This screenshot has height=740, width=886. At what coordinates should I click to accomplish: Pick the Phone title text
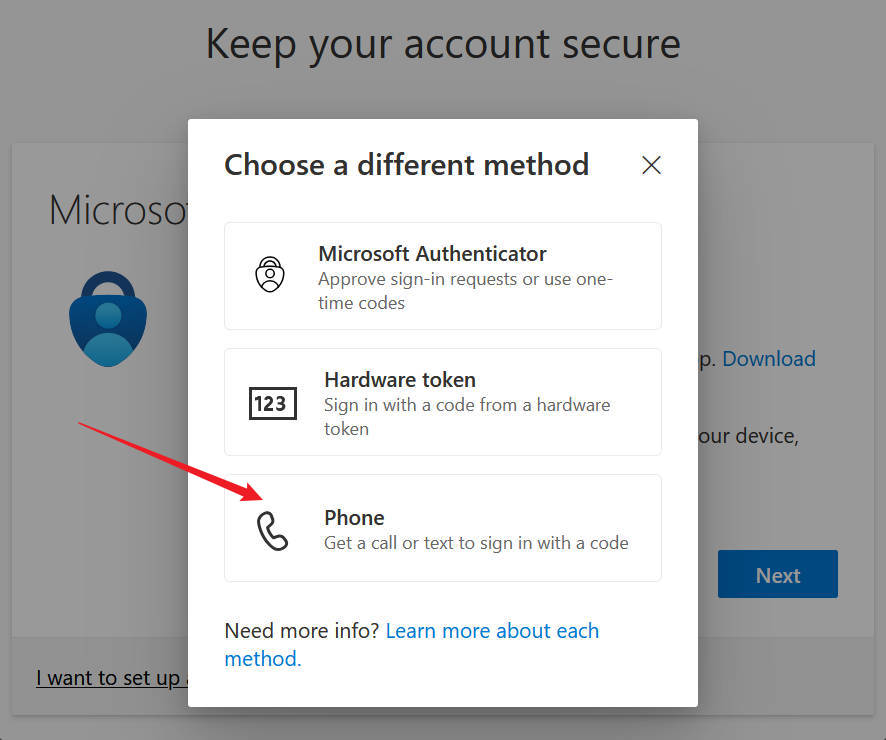click(x=354, y=517)
